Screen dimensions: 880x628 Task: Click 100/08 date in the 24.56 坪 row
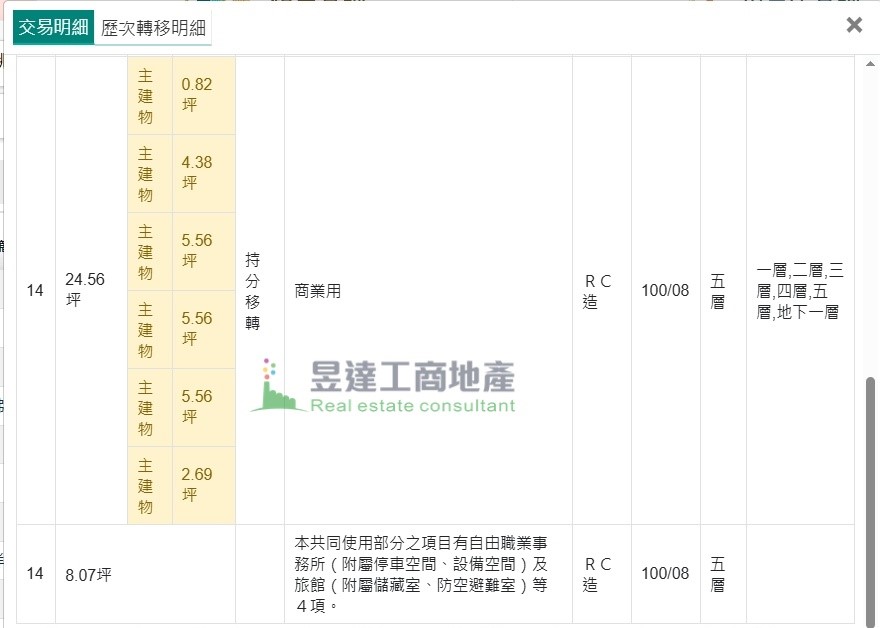(x=665, y=291)
